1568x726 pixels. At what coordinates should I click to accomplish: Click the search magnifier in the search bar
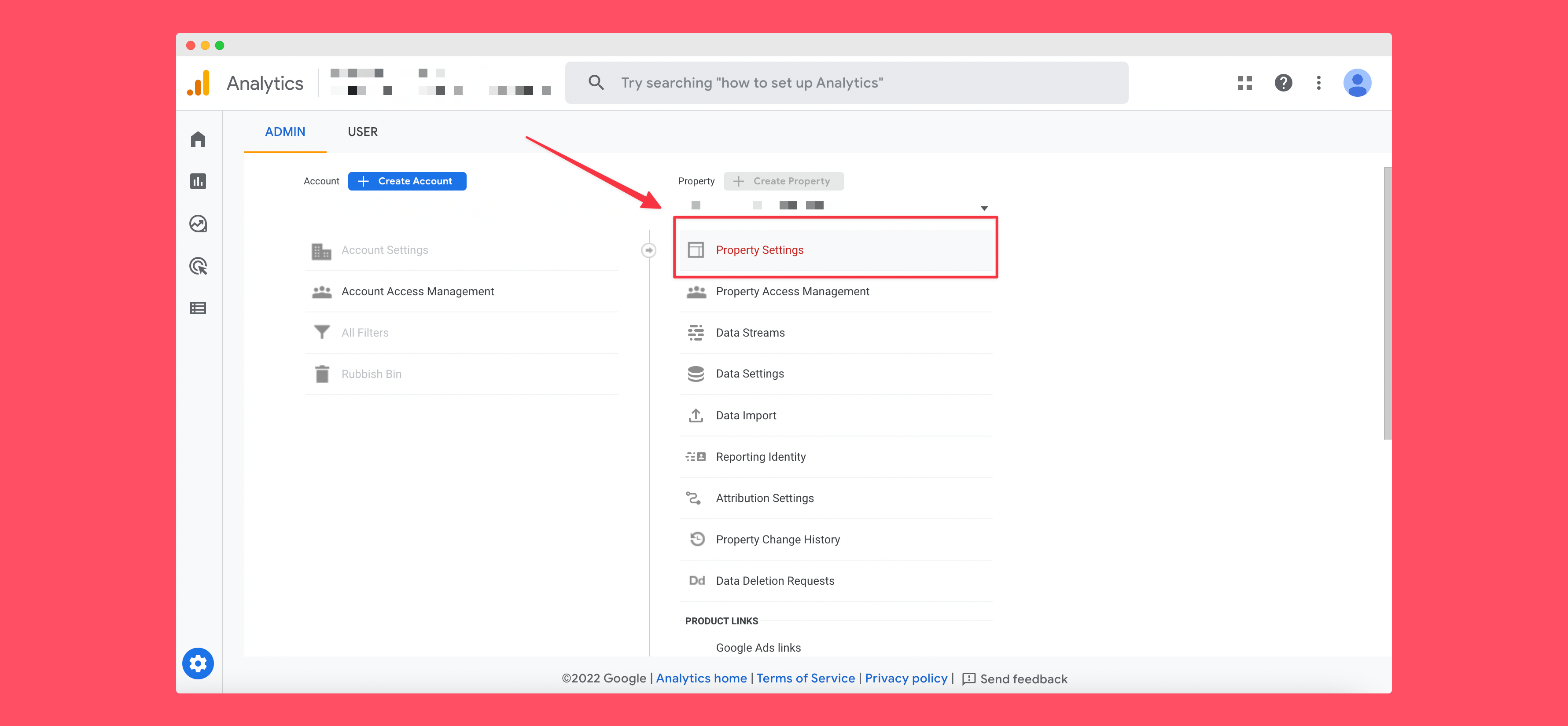pyautogui.click(x=596, y=82)
